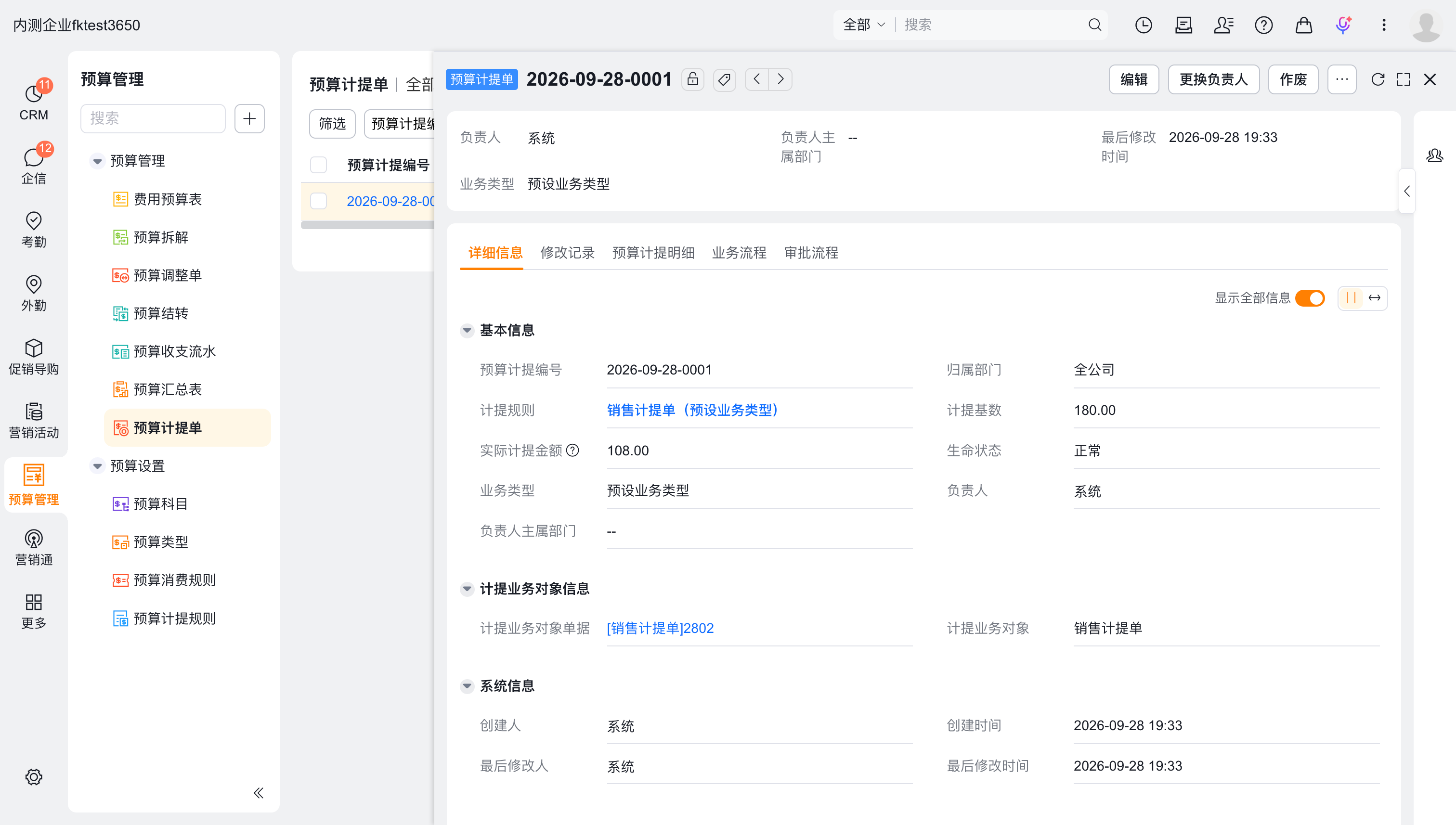Screen dimensions: 1456x825
Task: Open 预算计提规则 in the tree
Action: coord(175,618)
